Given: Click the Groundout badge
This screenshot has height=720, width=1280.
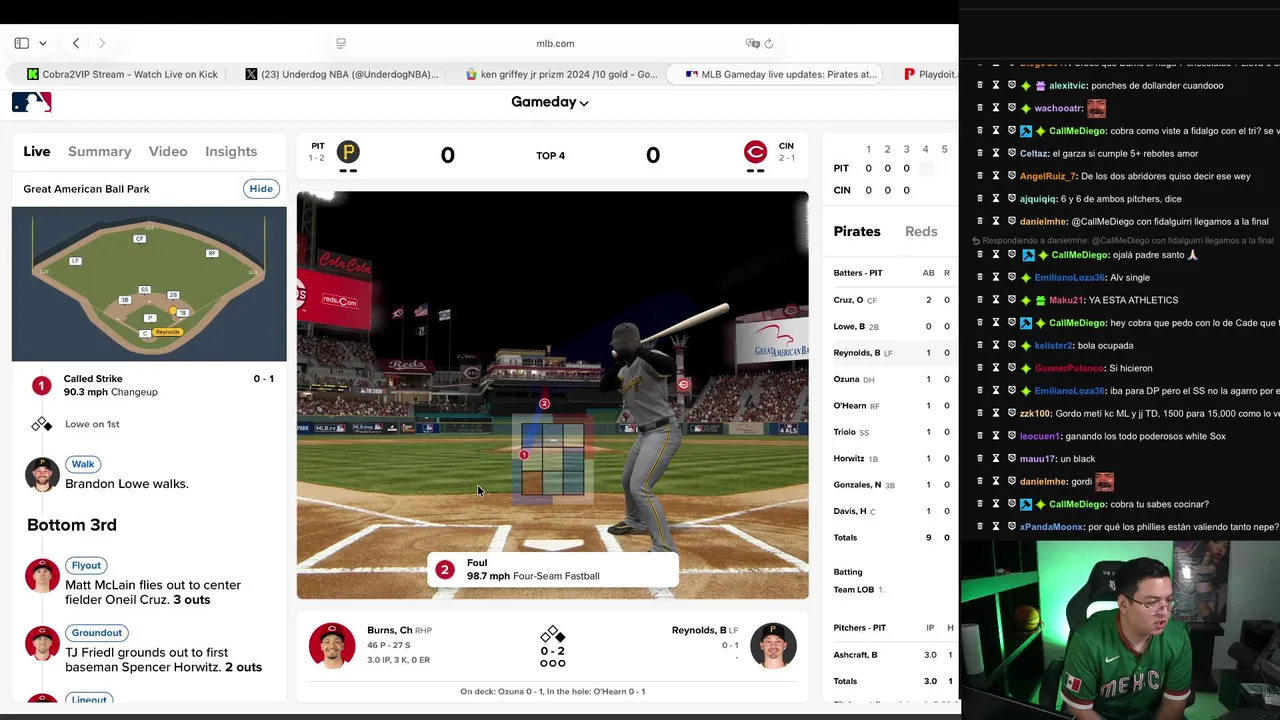Looking at the screenshot, I should (97, 633).
